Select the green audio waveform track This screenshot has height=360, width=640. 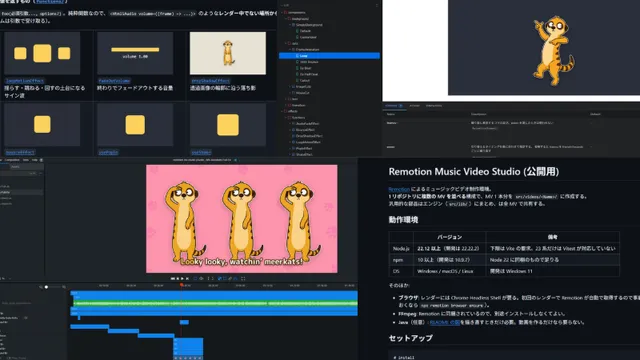(x=215, y=303)
